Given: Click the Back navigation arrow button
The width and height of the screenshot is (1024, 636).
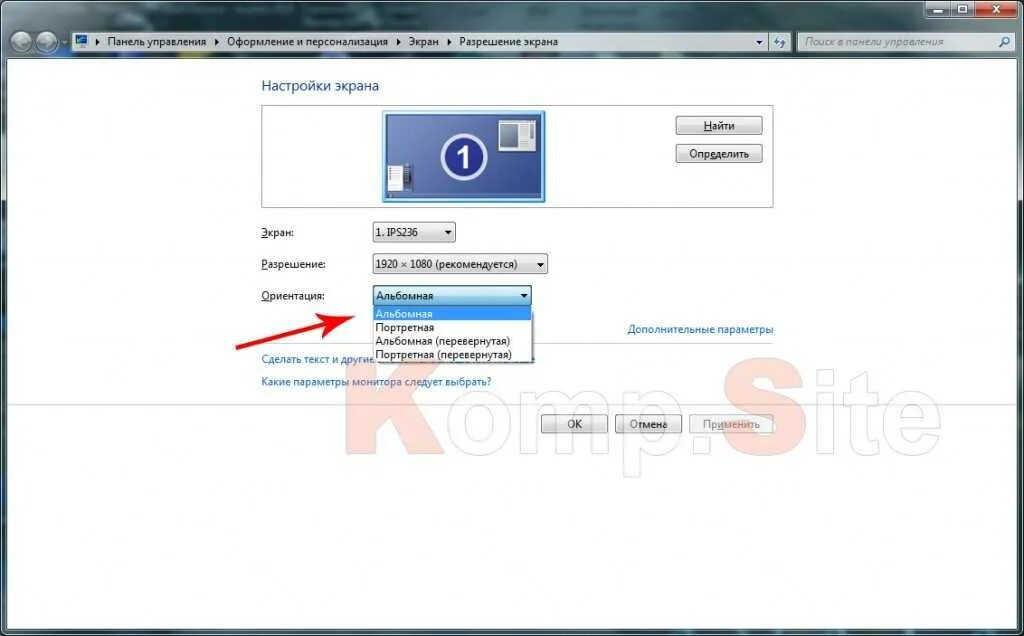Looking at the screenshot, I should click(22, 42).
